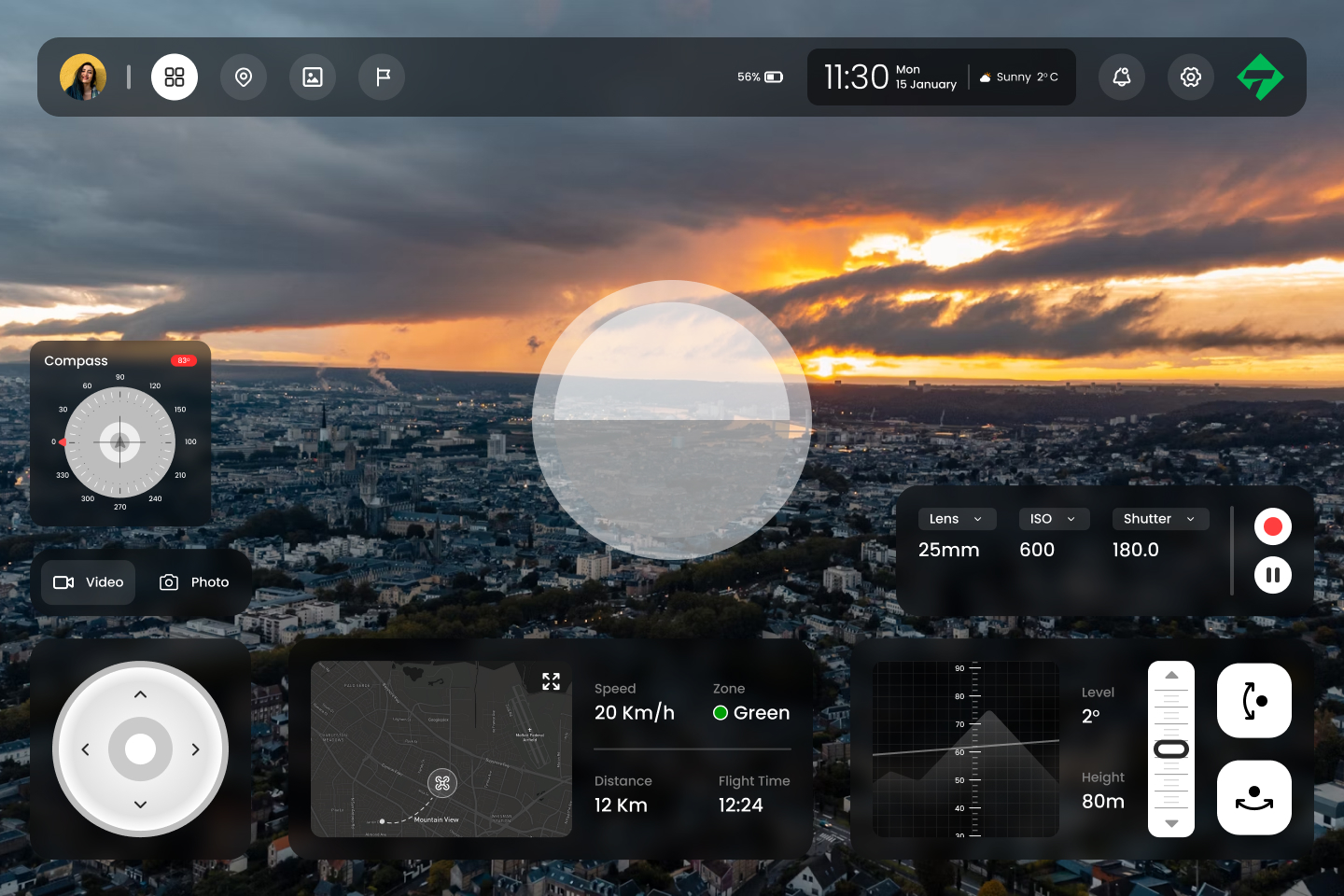This screenshot has width=1344, height=896.
Task: Start recording with red record button
Action: point(1273,526)
